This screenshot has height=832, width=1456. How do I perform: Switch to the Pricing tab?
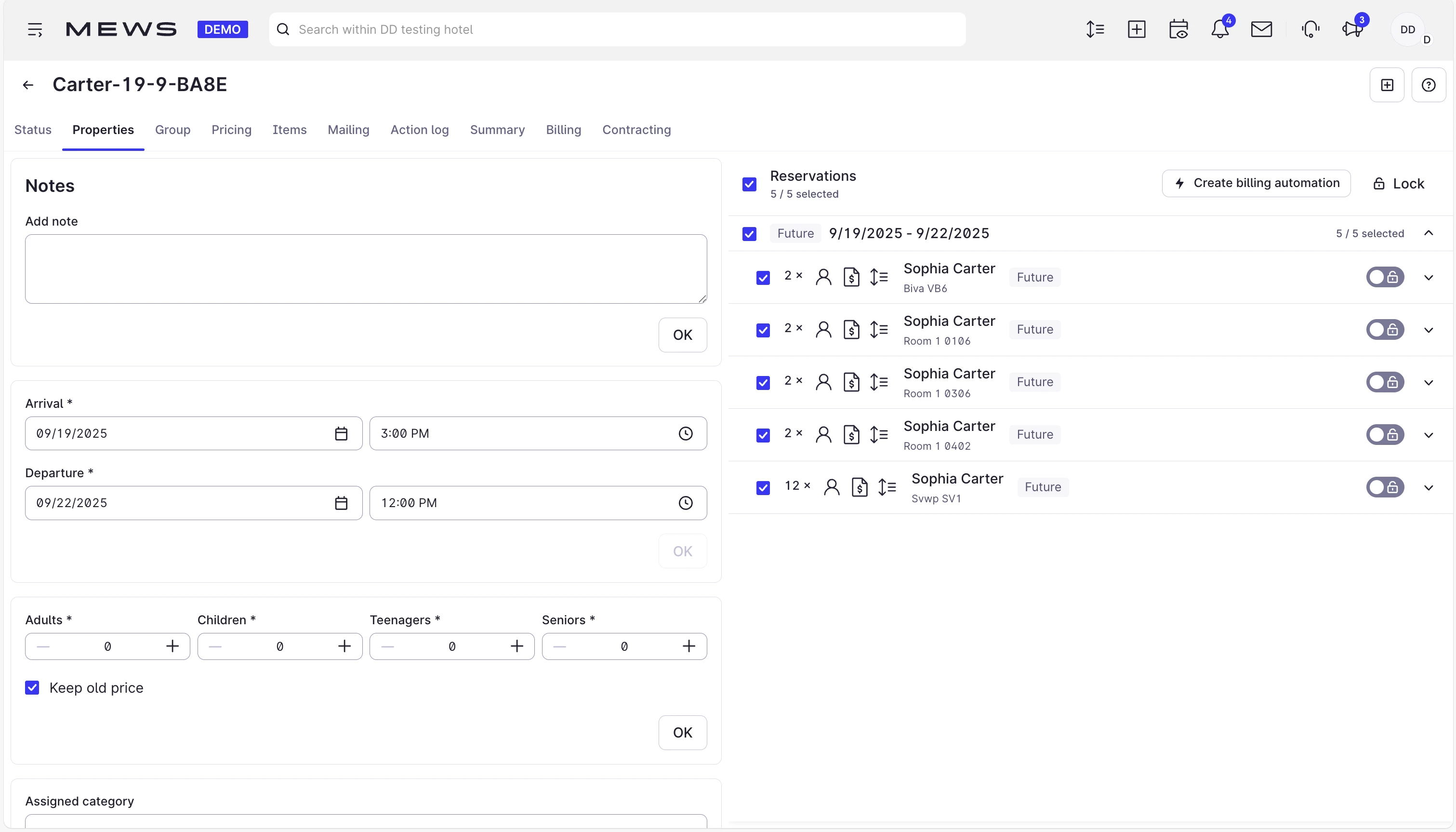click(x=231, y=130)
